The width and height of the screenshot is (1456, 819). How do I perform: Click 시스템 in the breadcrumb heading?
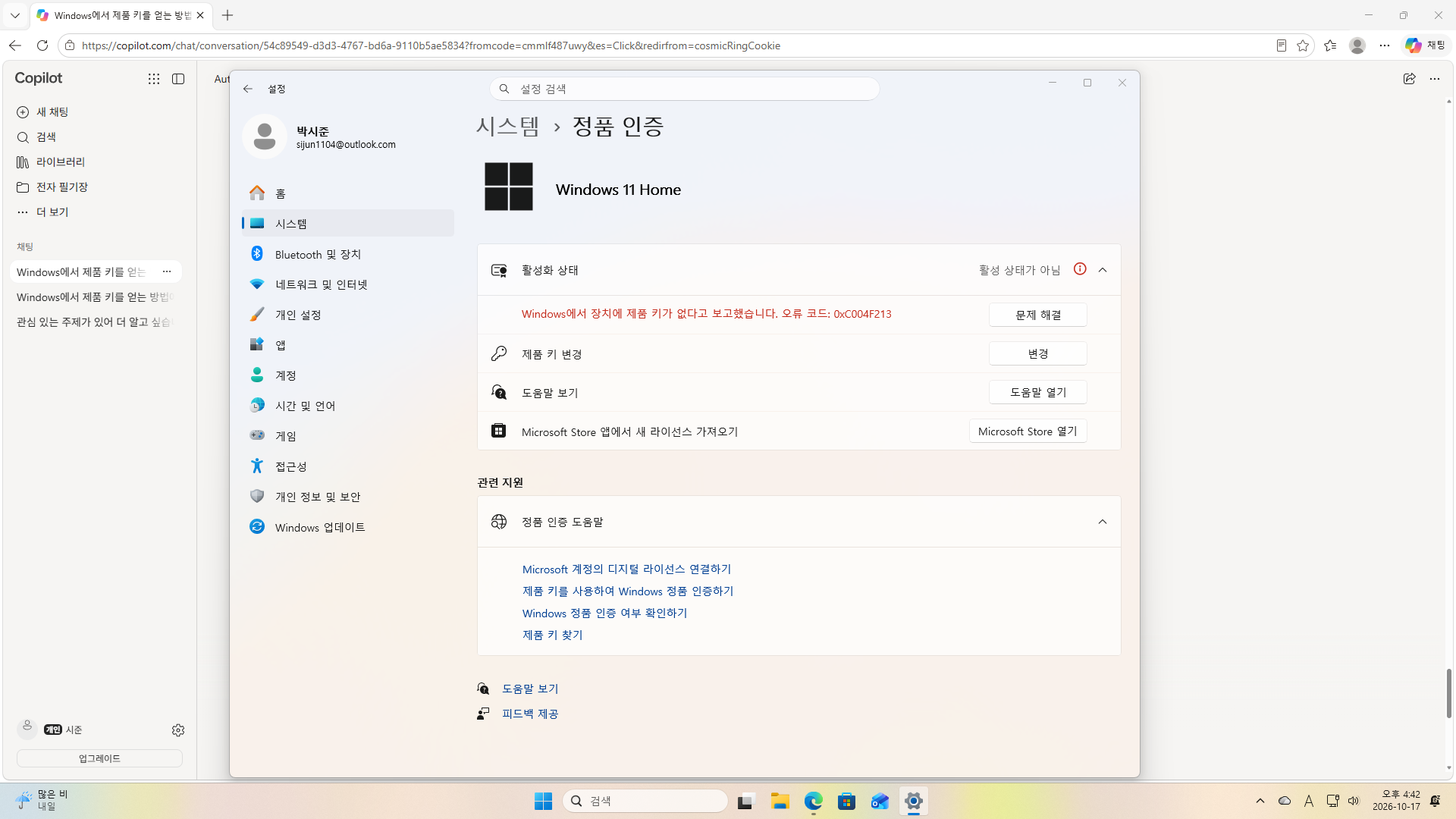[508, 126]
